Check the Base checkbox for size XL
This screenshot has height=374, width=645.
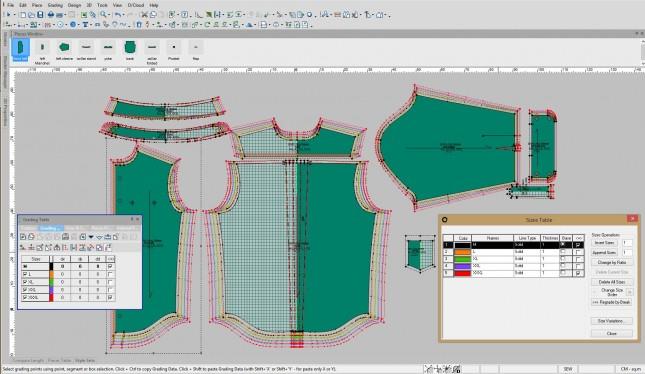pos(564,259)
